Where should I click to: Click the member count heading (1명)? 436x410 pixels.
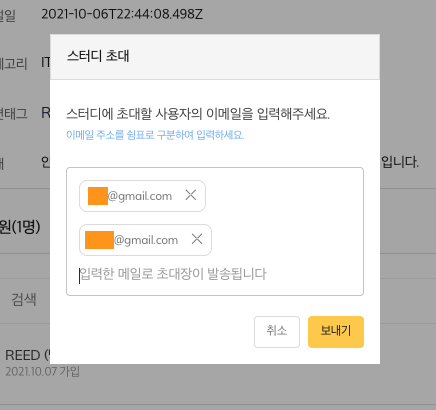(x=20, y=227)
